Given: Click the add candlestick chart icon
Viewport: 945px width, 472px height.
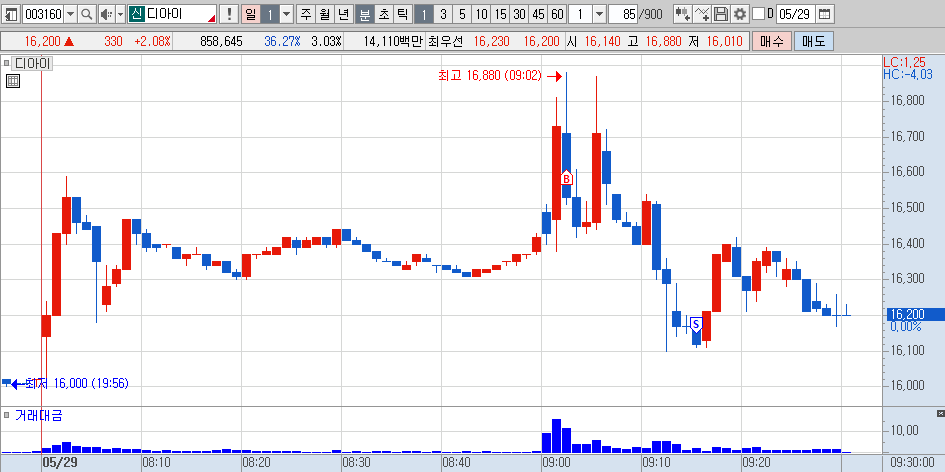Looking at the screenshot, I should (x=682, y=14).
